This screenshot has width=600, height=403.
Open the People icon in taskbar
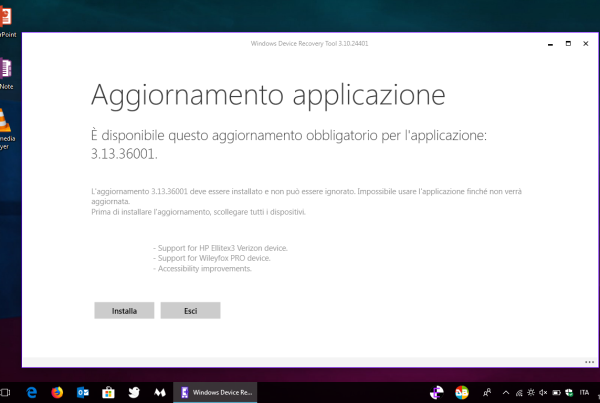tap(486, 392)
